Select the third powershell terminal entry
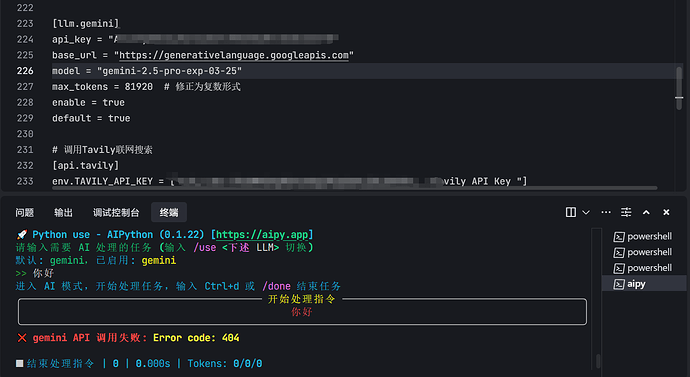 click(643, 268)
